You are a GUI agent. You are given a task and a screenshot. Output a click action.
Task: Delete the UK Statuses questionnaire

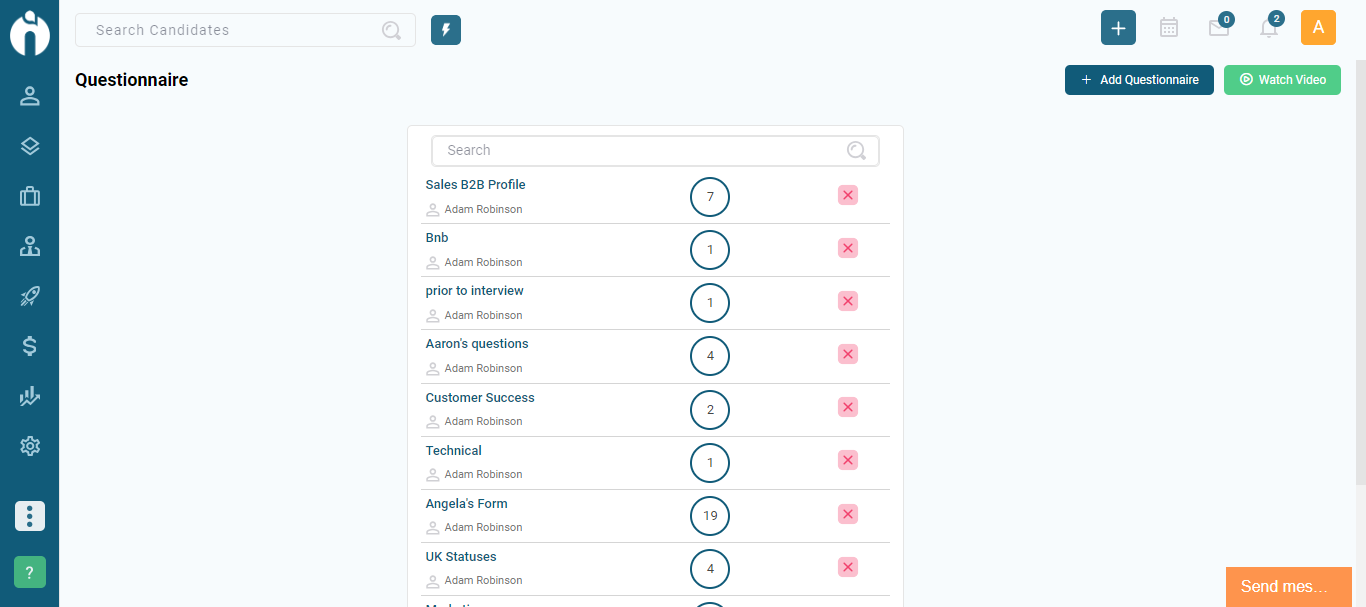click(848, 567)
